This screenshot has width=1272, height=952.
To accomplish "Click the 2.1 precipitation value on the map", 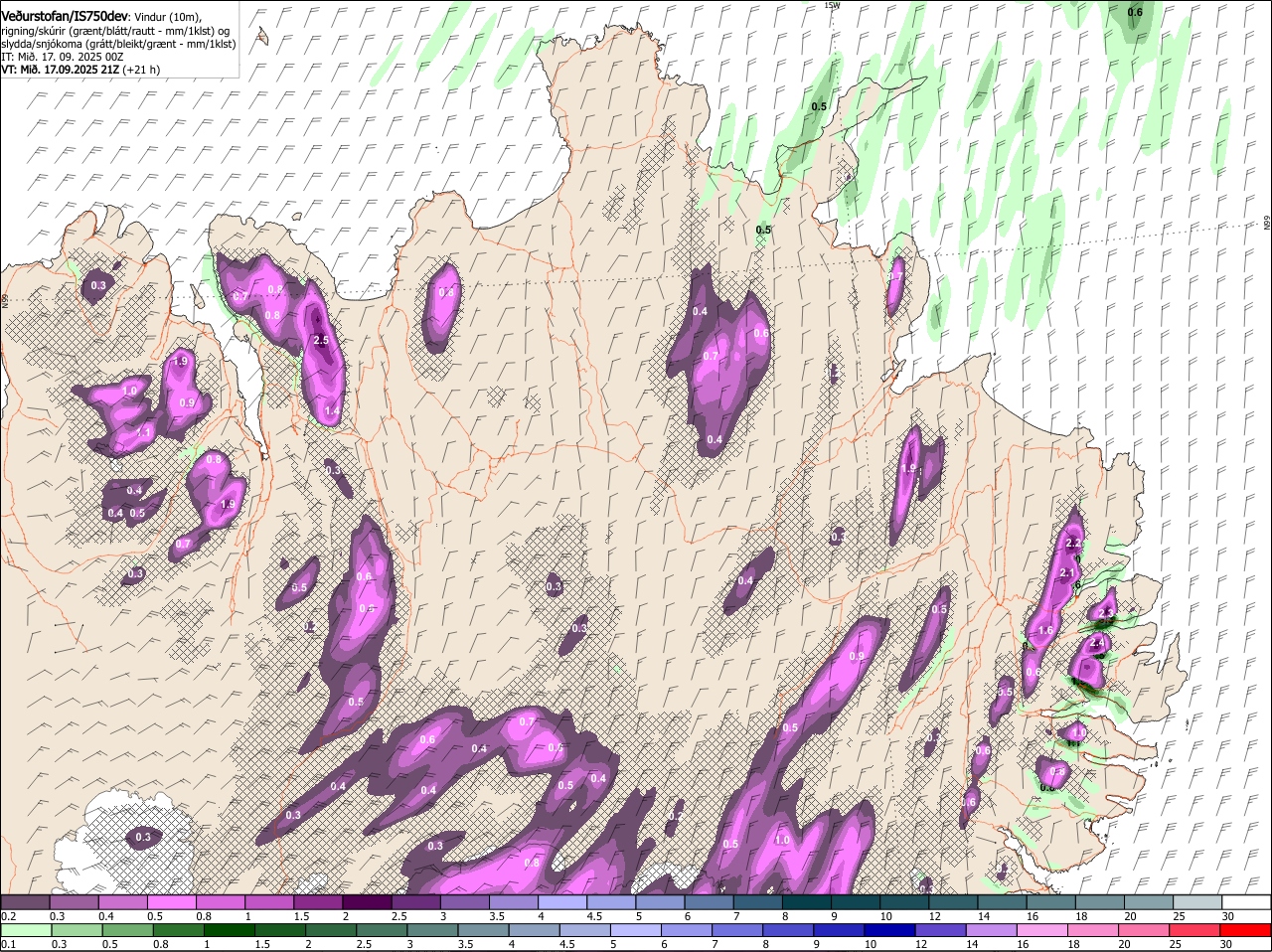I will click(1067, 573).
